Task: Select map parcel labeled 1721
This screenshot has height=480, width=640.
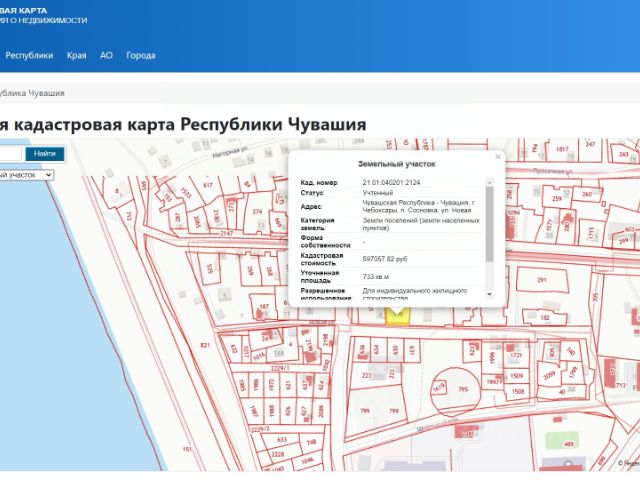Action: 516,356
